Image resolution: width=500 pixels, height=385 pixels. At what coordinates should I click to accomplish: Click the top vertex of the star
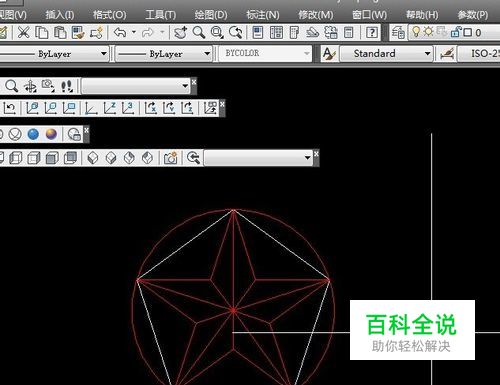point(233,210)
